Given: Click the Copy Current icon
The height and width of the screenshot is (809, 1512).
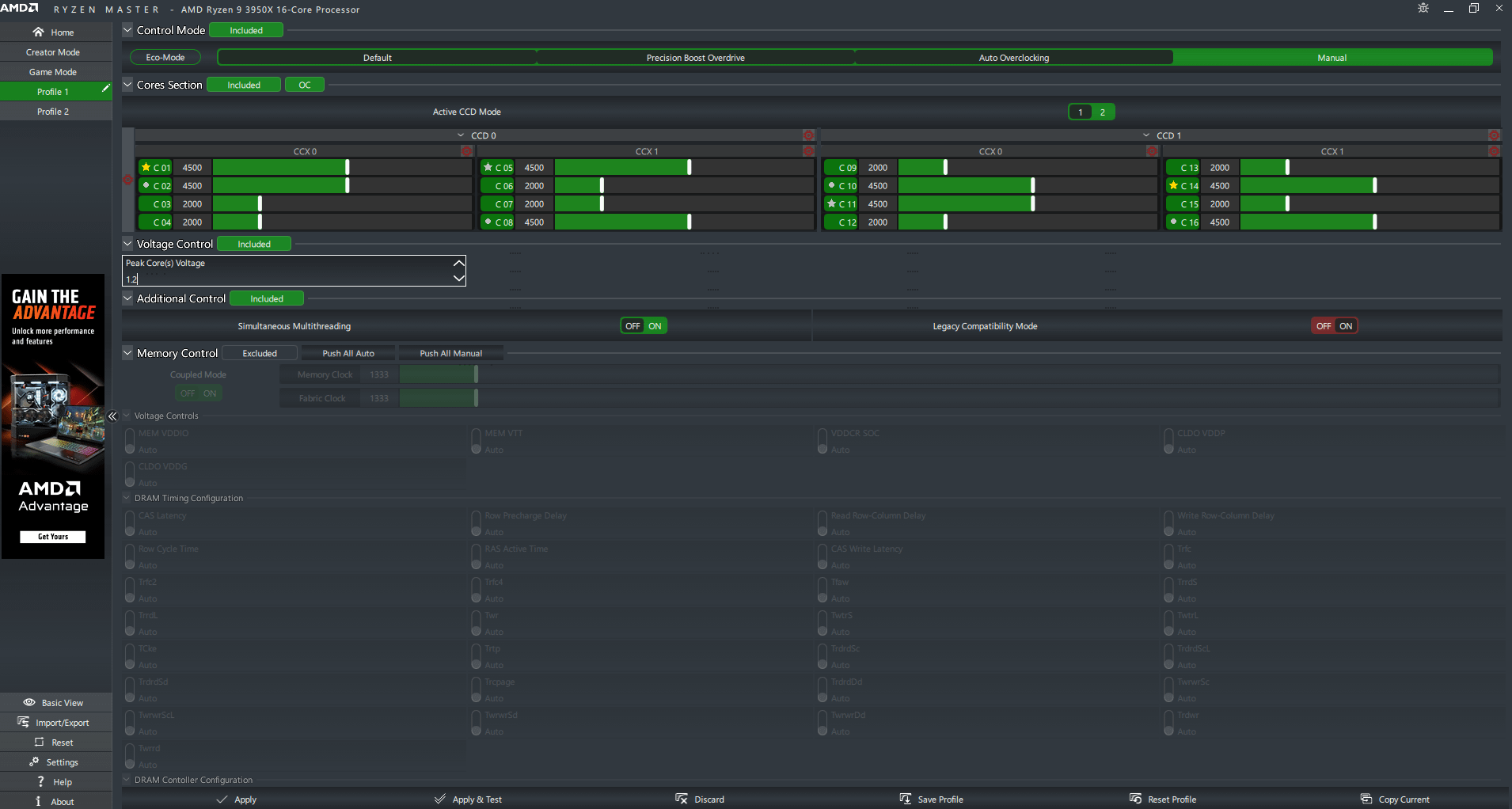Looking at the screenshot, I should (x=1366, y=799).
